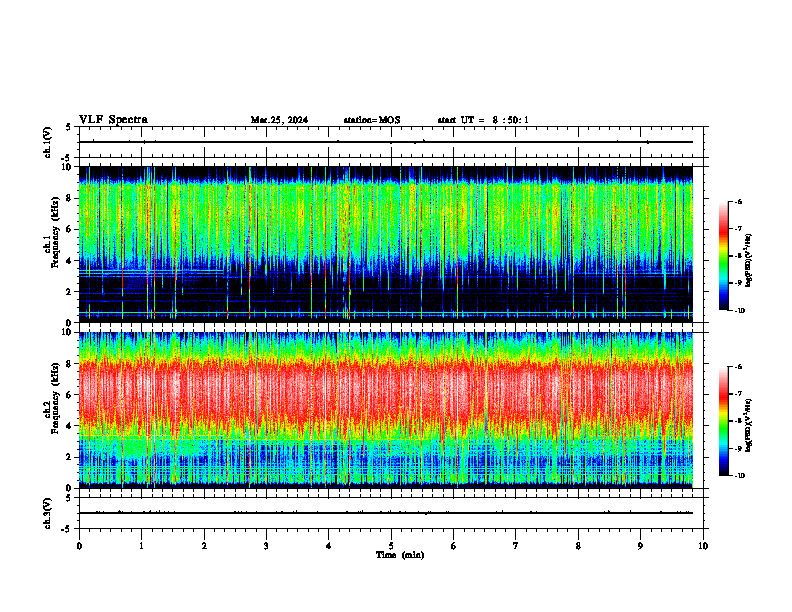Click the time axis tick label "2"
The height and width of the screenshot is (612, 792).
pyautogui.click(x=204, y=546)
